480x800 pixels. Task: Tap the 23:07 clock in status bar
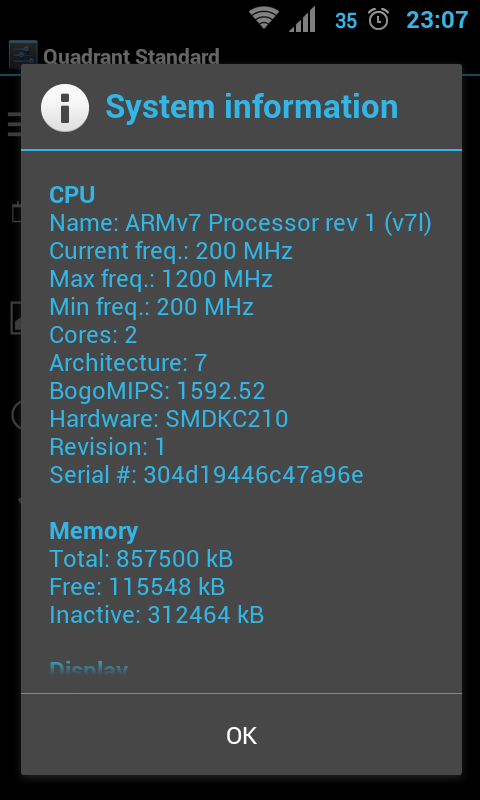click(x=437, y=20)
